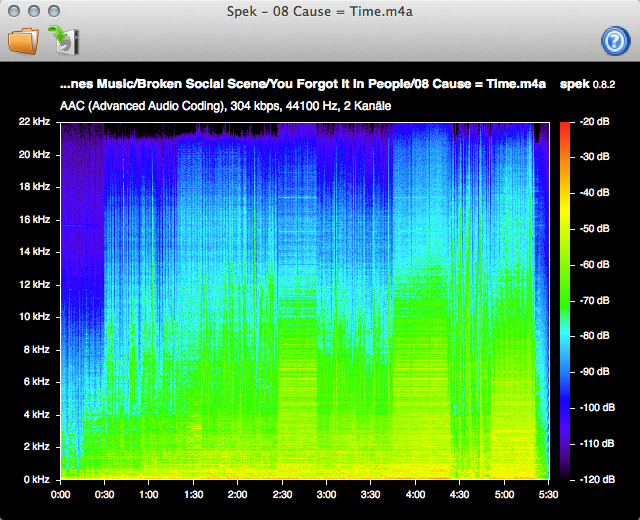Screen dimensions: 640x520
Task: Click the 2:00 time label
Action: [238, 495]
